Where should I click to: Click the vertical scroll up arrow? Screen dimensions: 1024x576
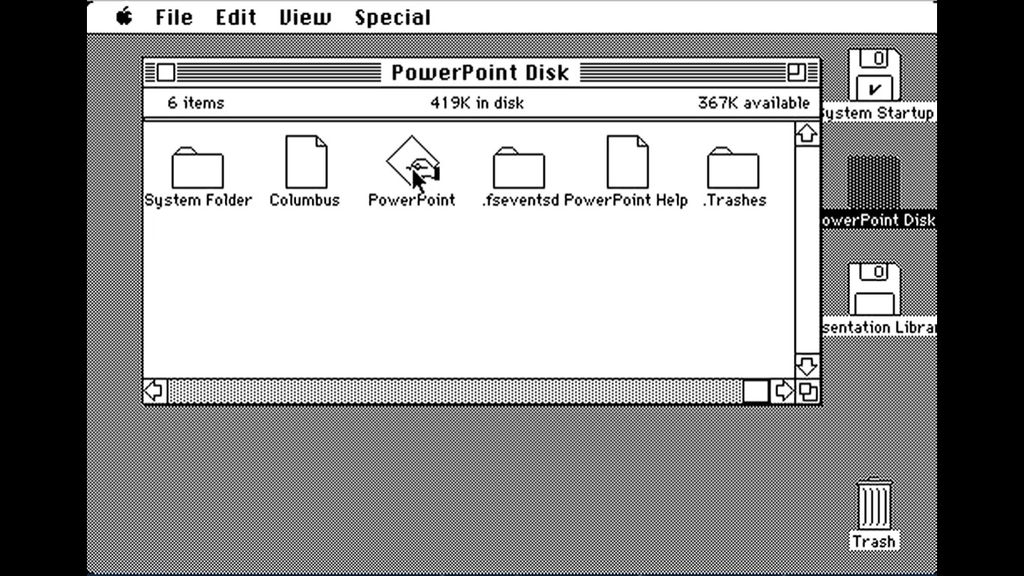click(x=807, y=134)
